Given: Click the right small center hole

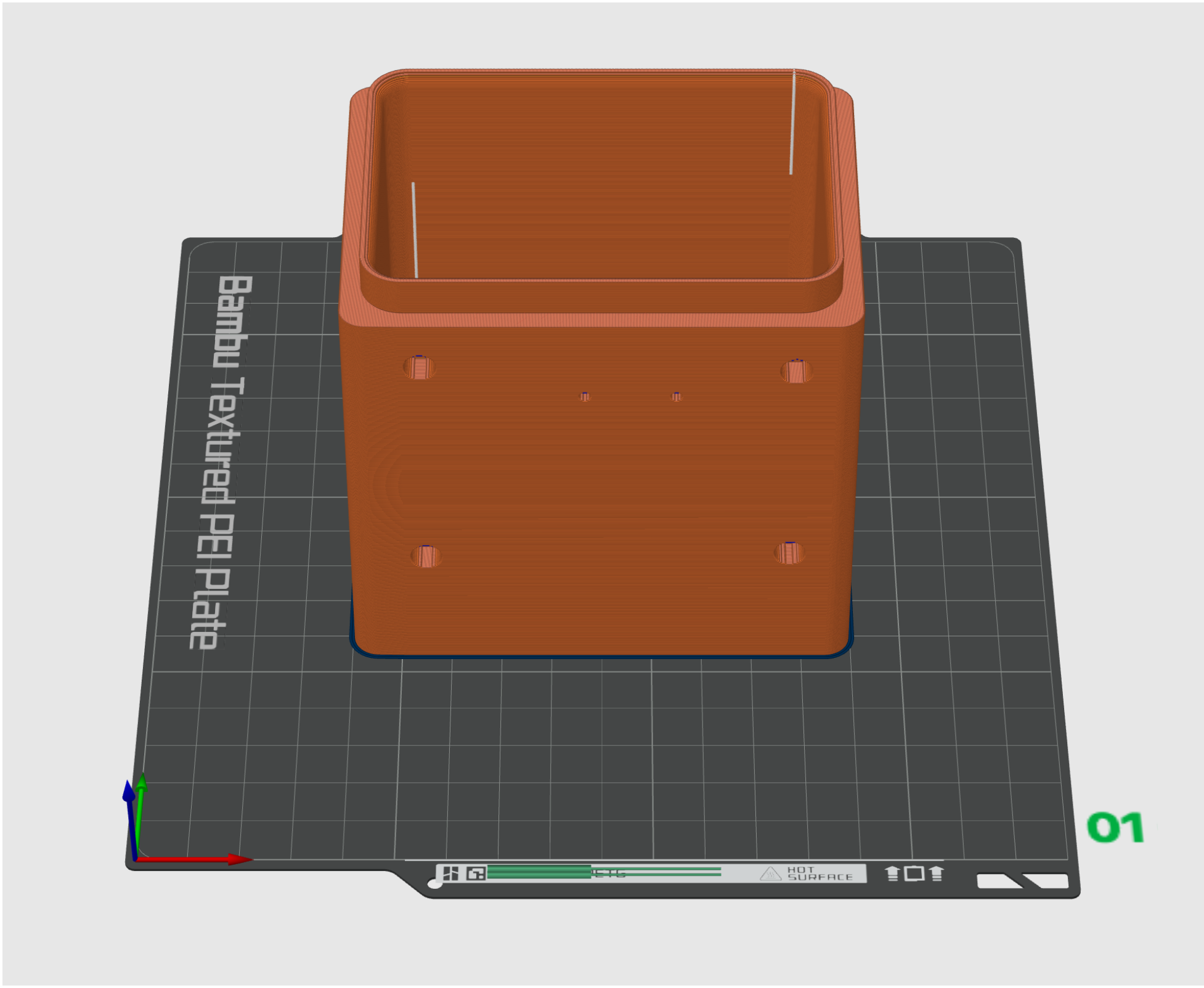Looking at the screenshot, I should (x=677, y=396).
